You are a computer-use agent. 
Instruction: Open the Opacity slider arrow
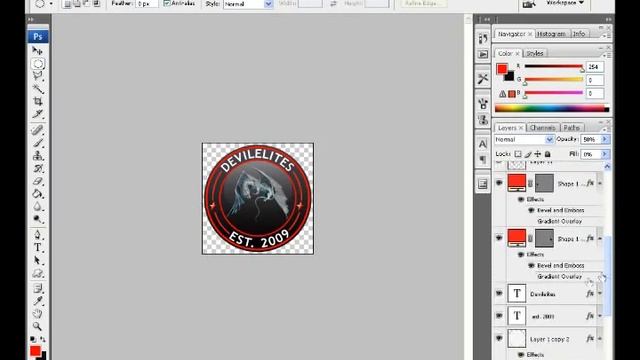click(605, 140)
